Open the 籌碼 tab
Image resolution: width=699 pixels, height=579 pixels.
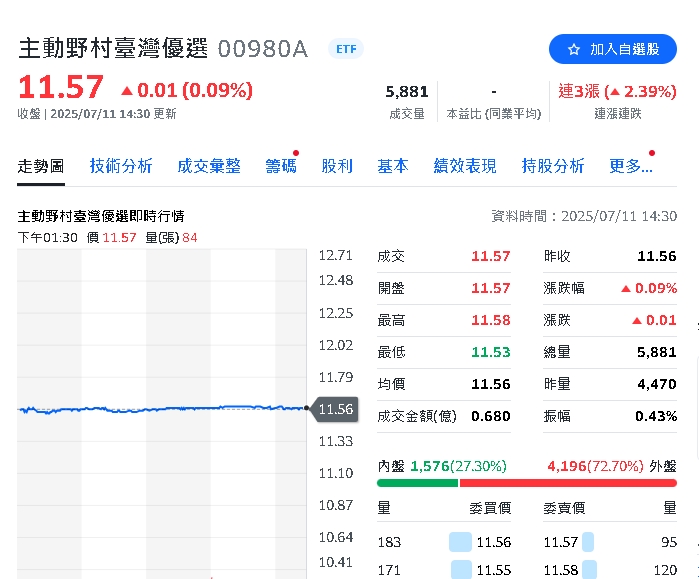[281, 166]
